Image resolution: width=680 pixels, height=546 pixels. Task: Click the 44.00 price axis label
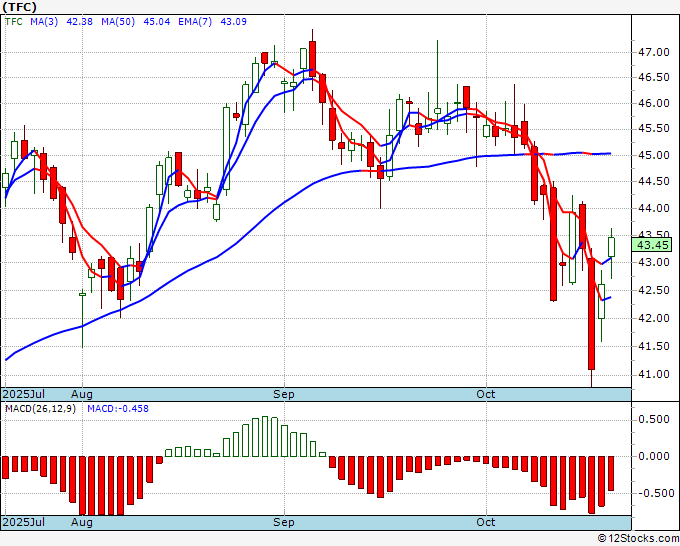point(654,208)
